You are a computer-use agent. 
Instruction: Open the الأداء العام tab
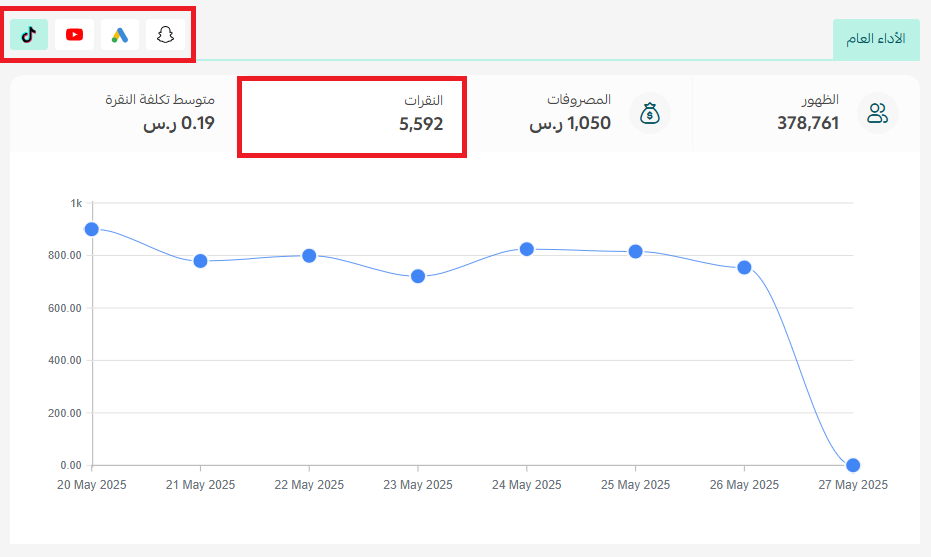[x=876, y=39]
